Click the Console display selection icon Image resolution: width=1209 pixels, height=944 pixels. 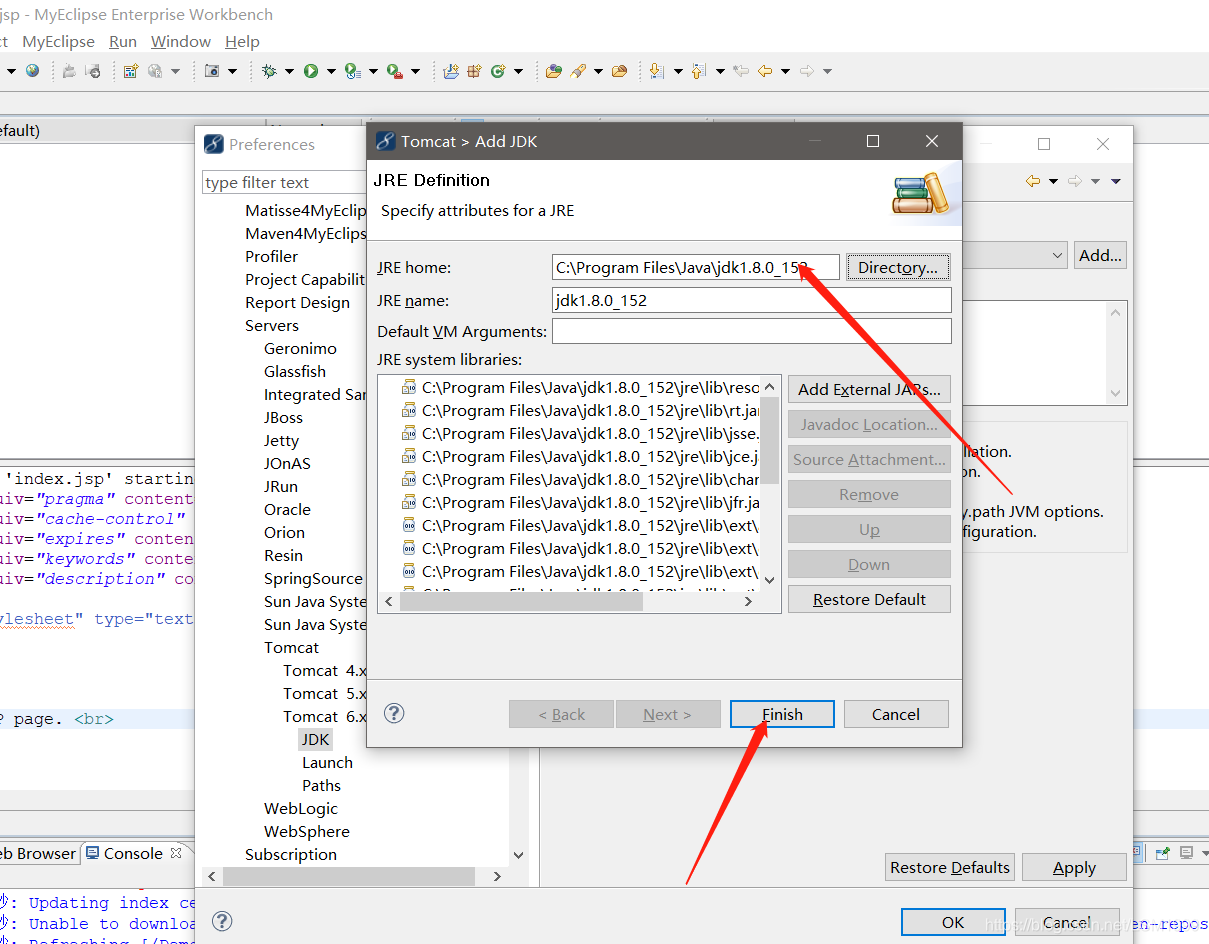1187,853
